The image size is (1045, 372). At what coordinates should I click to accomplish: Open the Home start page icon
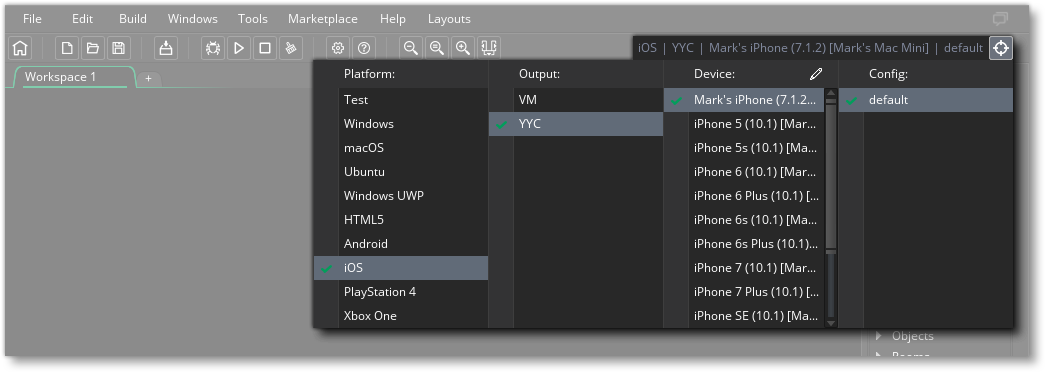pos(21,48)
